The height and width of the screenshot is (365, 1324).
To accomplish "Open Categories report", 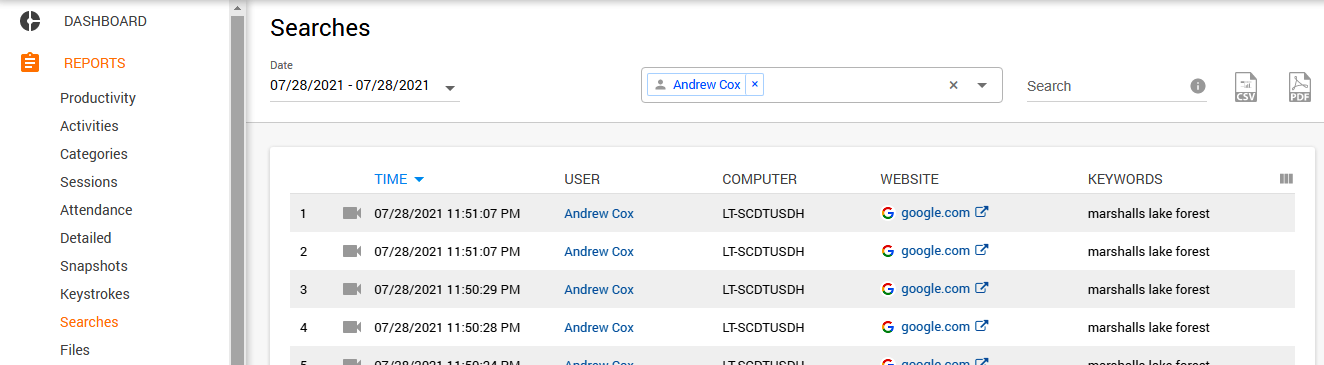I will point(94,154).
